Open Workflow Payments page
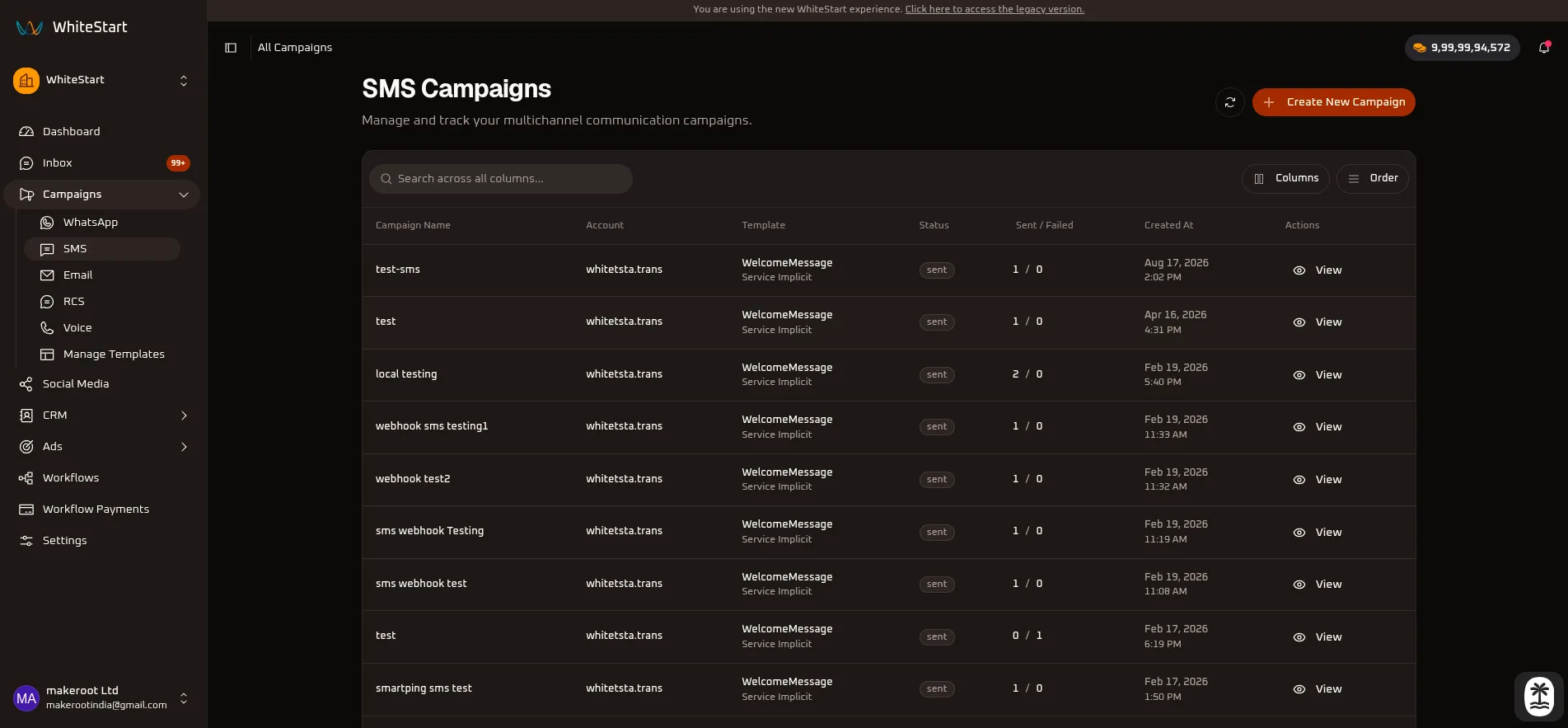Image resolution: width=1568 pixels, height=728 pixels. click(102, 510)
